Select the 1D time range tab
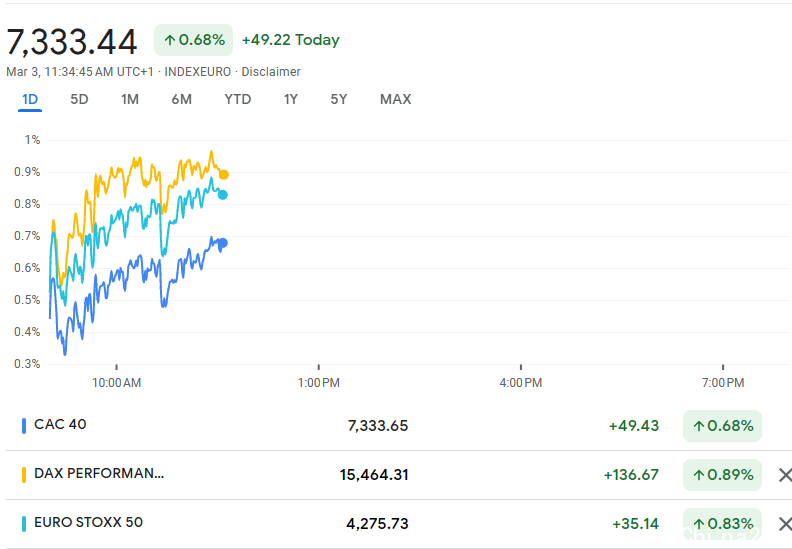Viewport: 792px width, 549px height. pyautogui.click(x=30, y=99)
